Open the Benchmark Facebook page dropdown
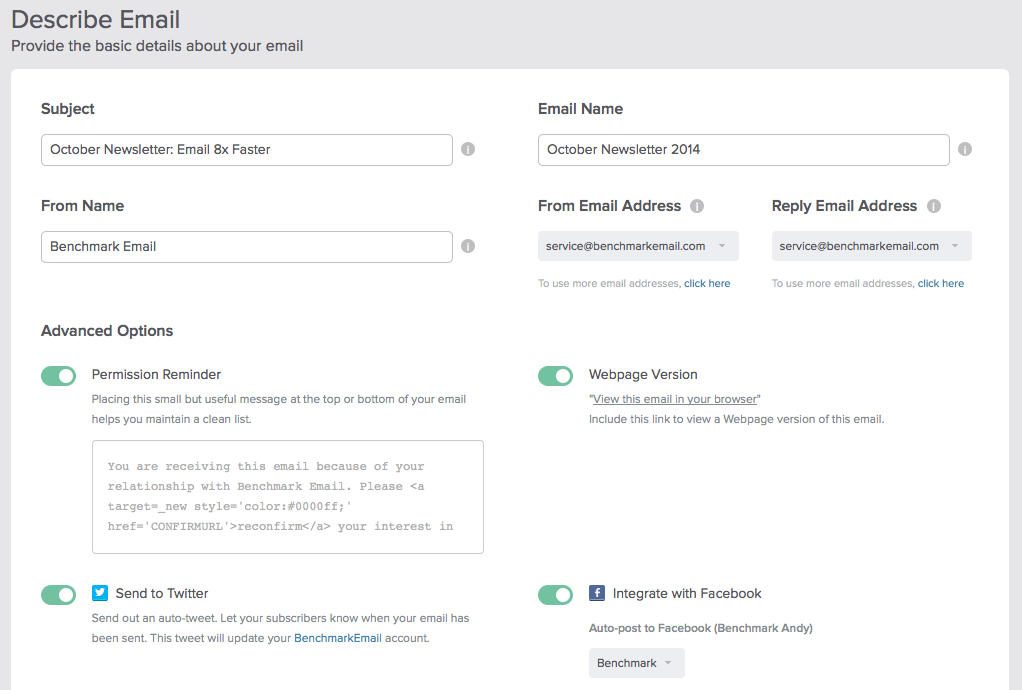 pos(636,663)
